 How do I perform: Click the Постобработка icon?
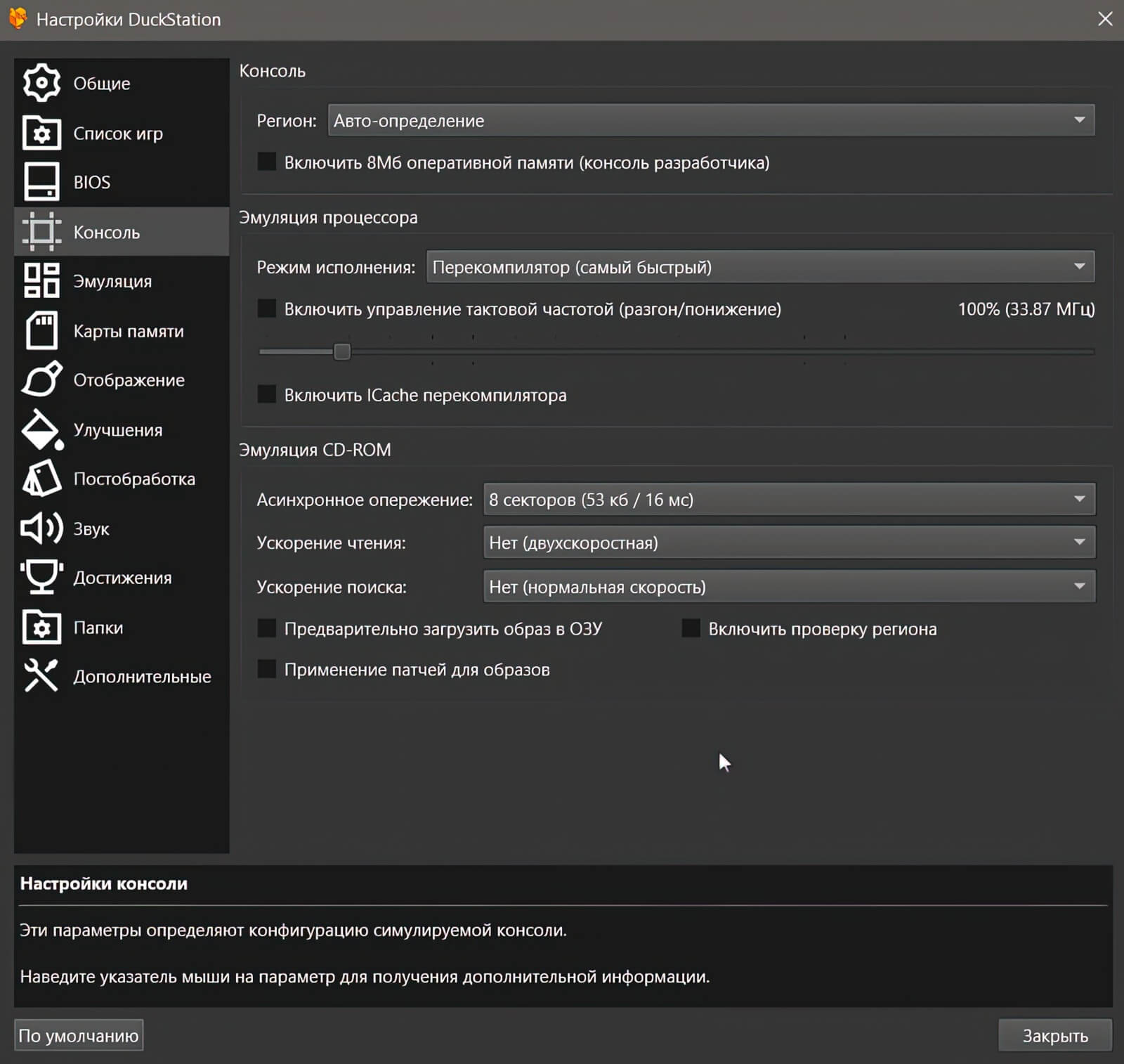(x=41, y=479)
